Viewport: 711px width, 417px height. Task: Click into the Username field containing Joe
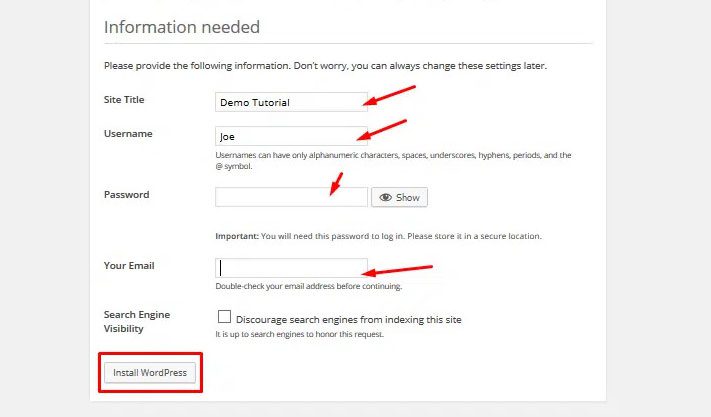[290, 136]
